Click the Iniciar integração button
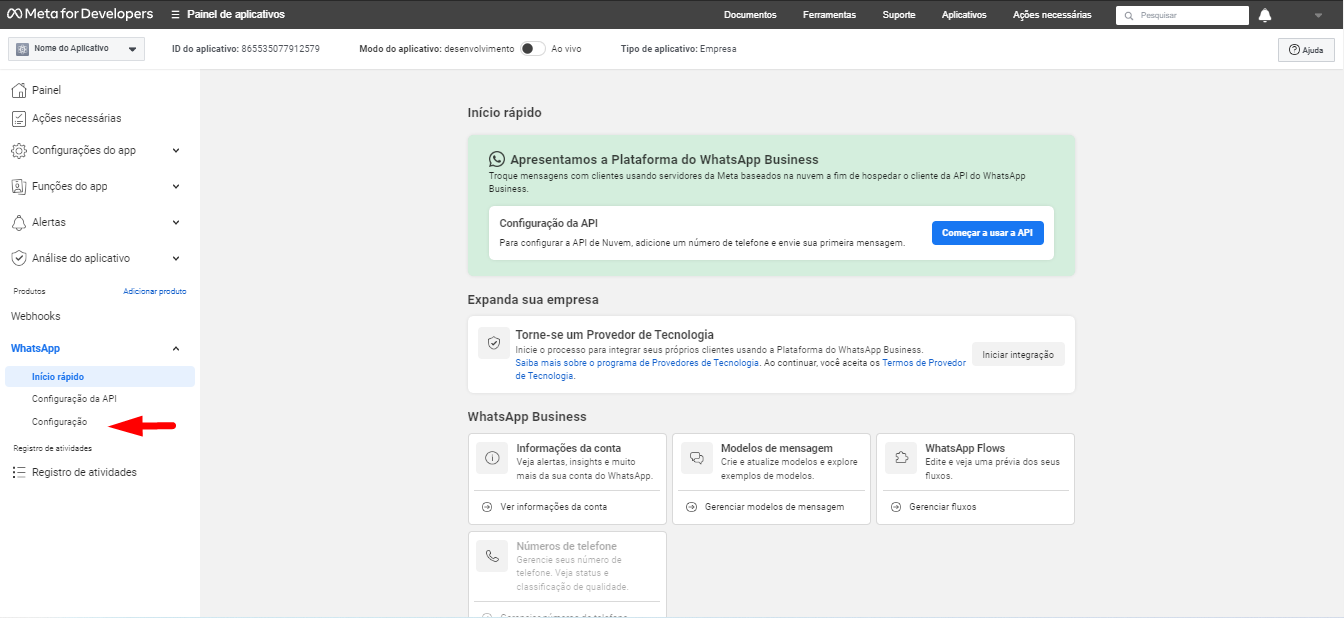The height and width of the screenshot is (618, 1344). [1018, 354]
